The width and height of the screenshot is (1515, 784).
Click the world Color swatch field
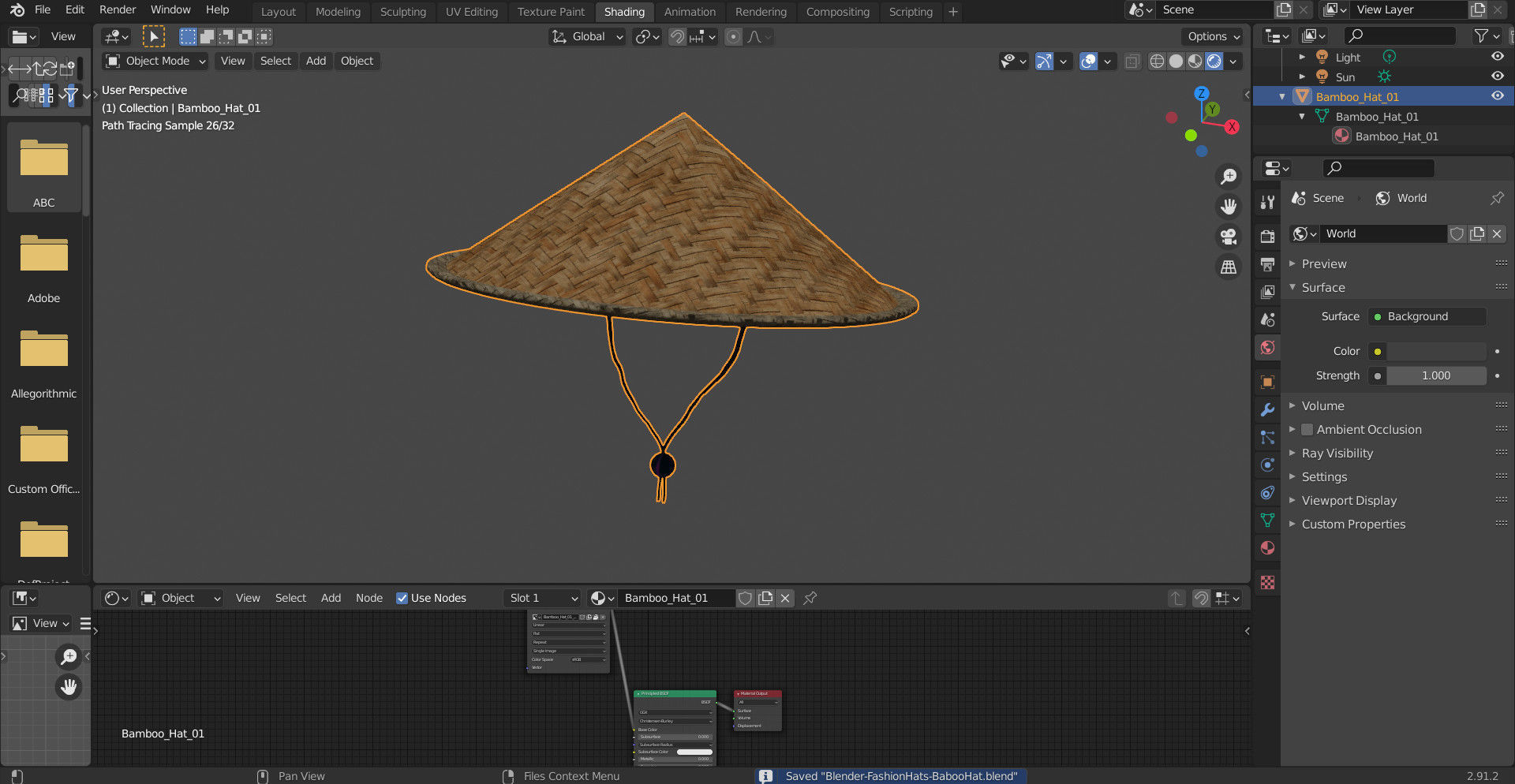coord(1436,351)
